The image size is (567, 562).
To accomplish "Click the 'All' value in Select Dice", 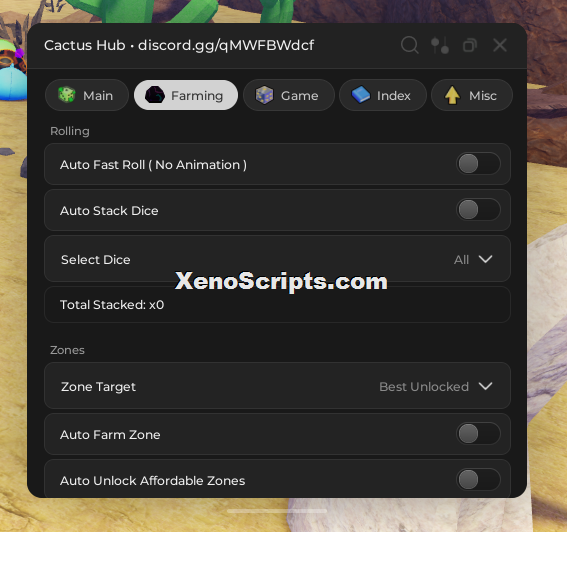I will (461, 260).
